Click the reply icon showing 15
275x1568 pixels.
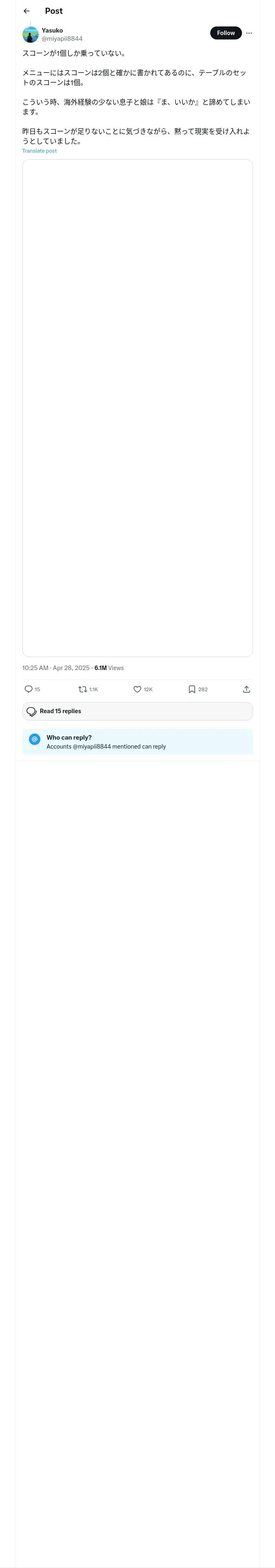[x=29, y=689]
